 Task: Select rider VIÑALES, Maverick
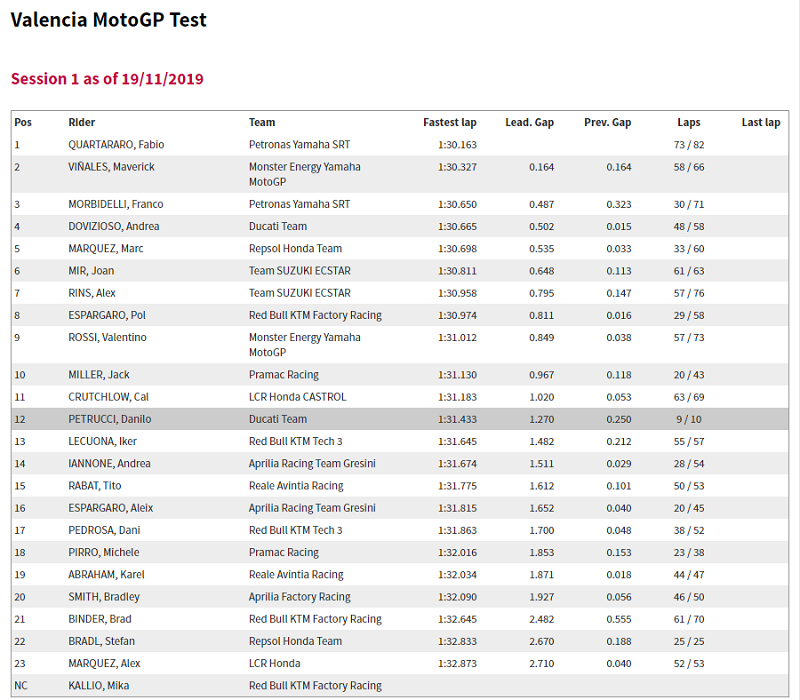coord(111,167)
